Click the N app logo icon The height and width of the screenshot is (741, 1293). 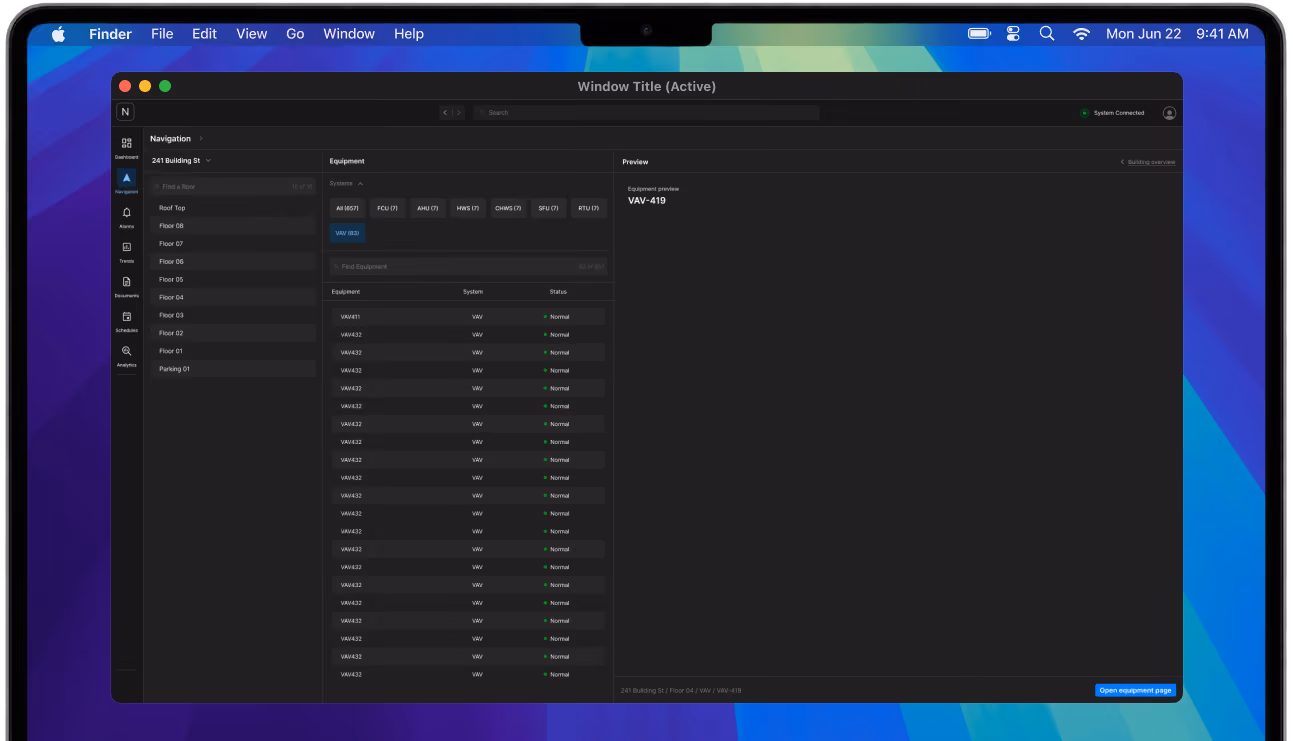point(125,112)
